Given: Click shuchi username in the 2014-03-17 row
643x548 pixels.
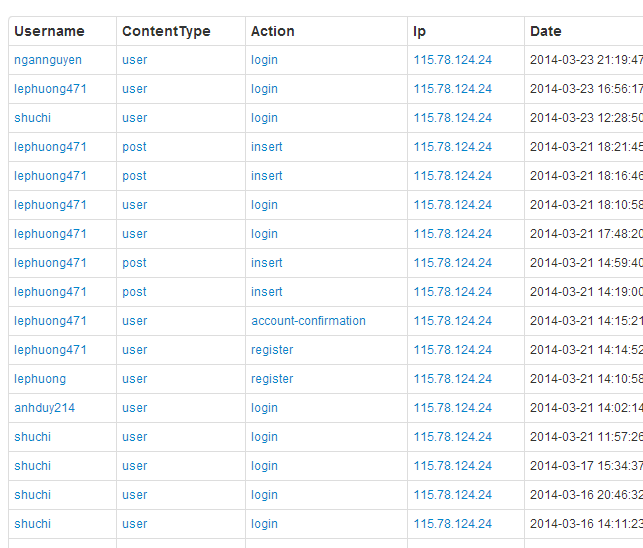Looking at the screenshot, I should click(x=32, y=466).
